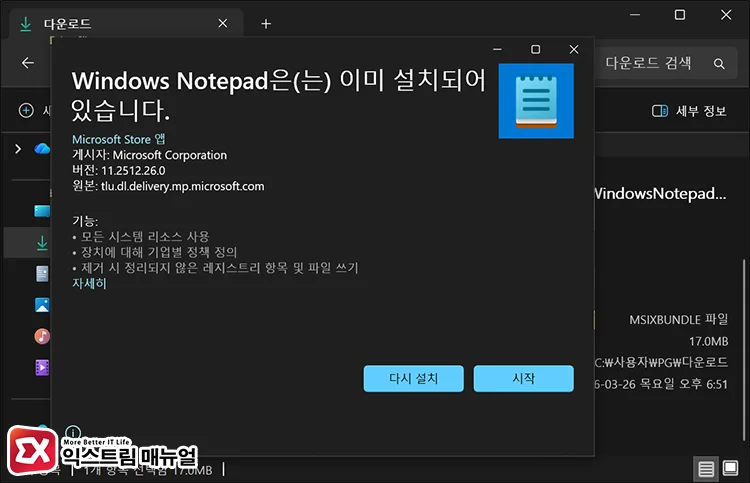
Task: Click the Explorer vertical scrollbar
Action: click(744, 349)
